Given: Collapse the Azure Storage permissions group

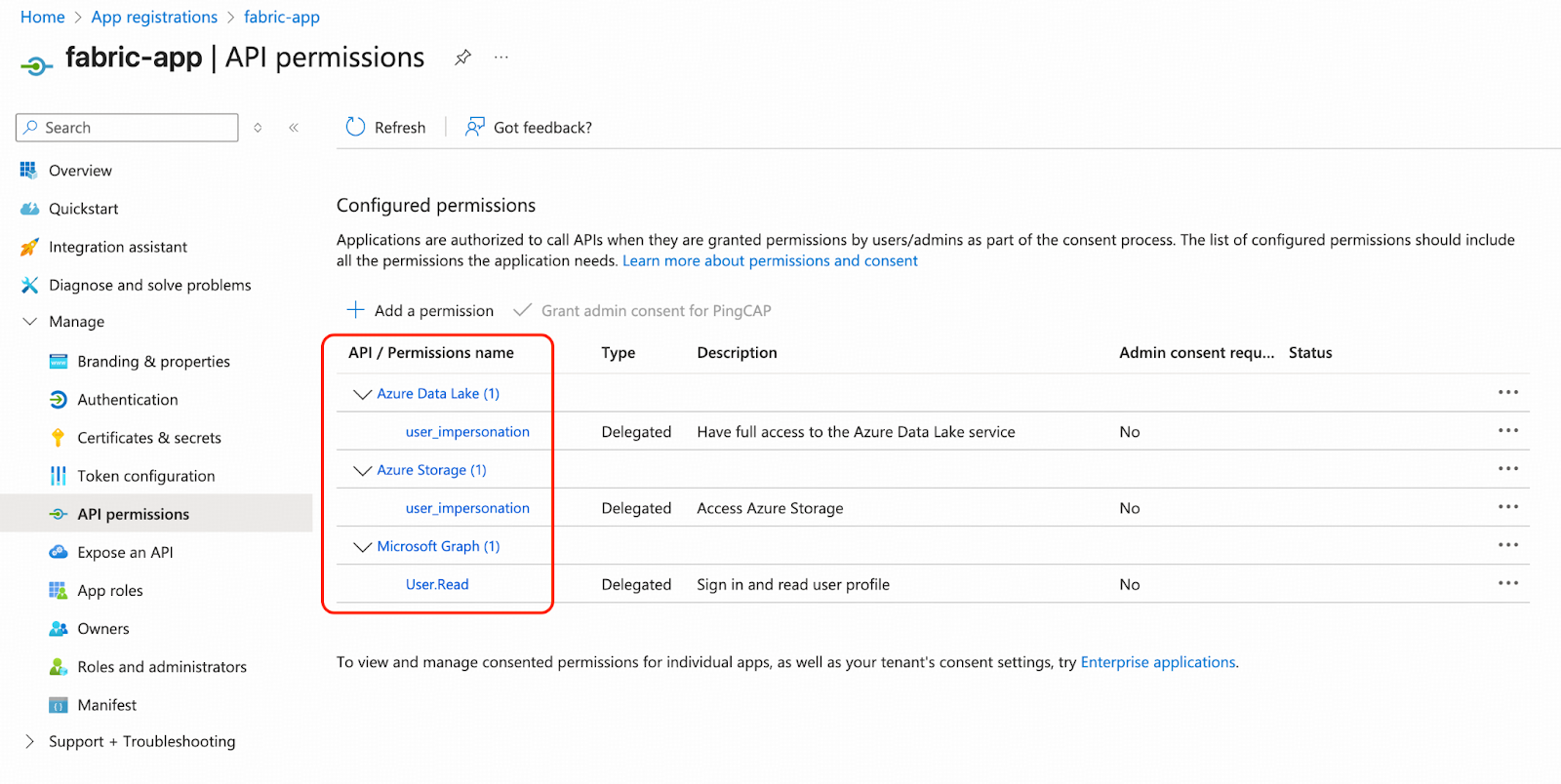Looking at the screenshot, I should 362,470.
